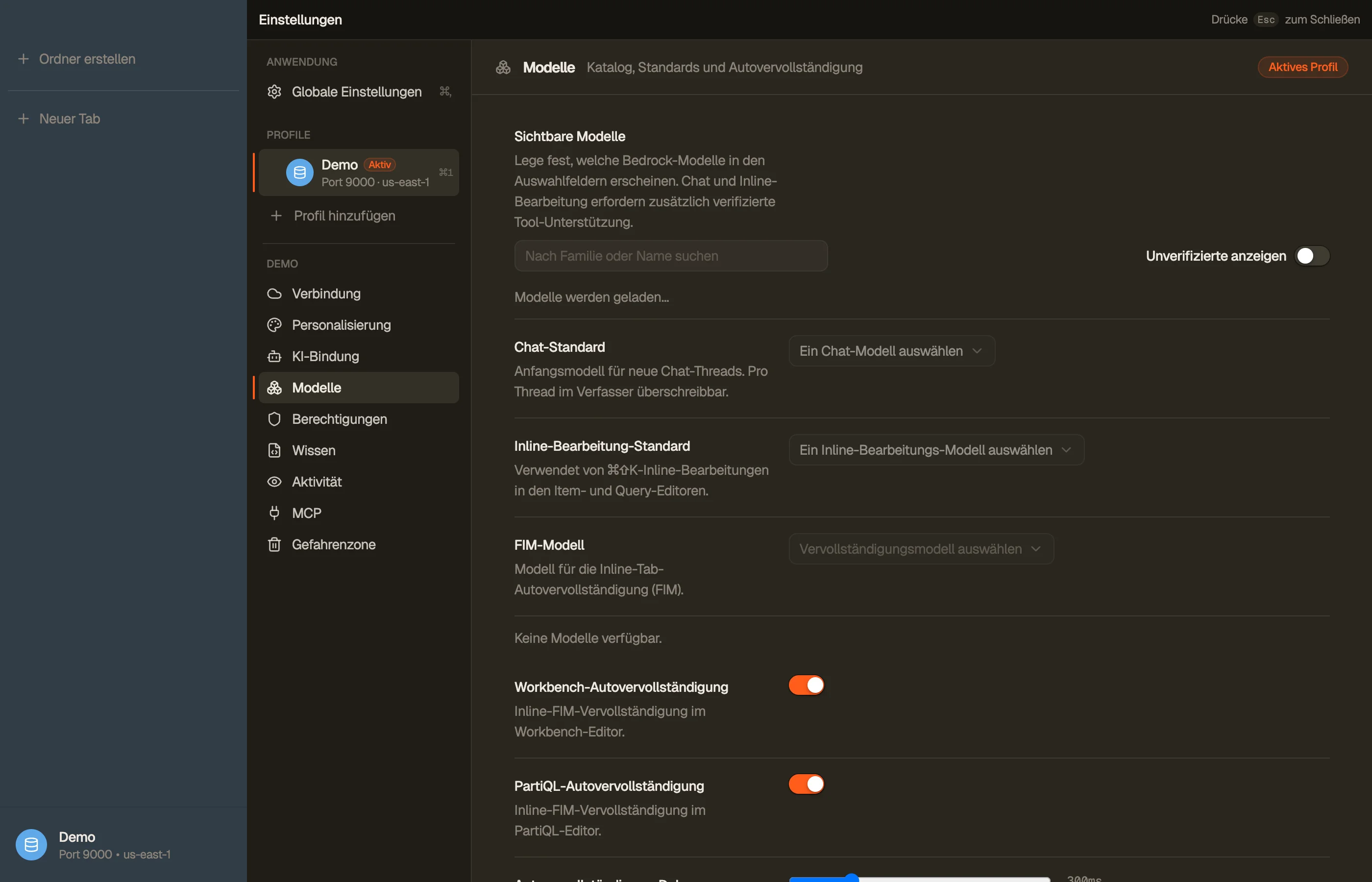Click the Esc key hint to close settings
The height and width of the screenshot is (882, 1372).
1266,20
